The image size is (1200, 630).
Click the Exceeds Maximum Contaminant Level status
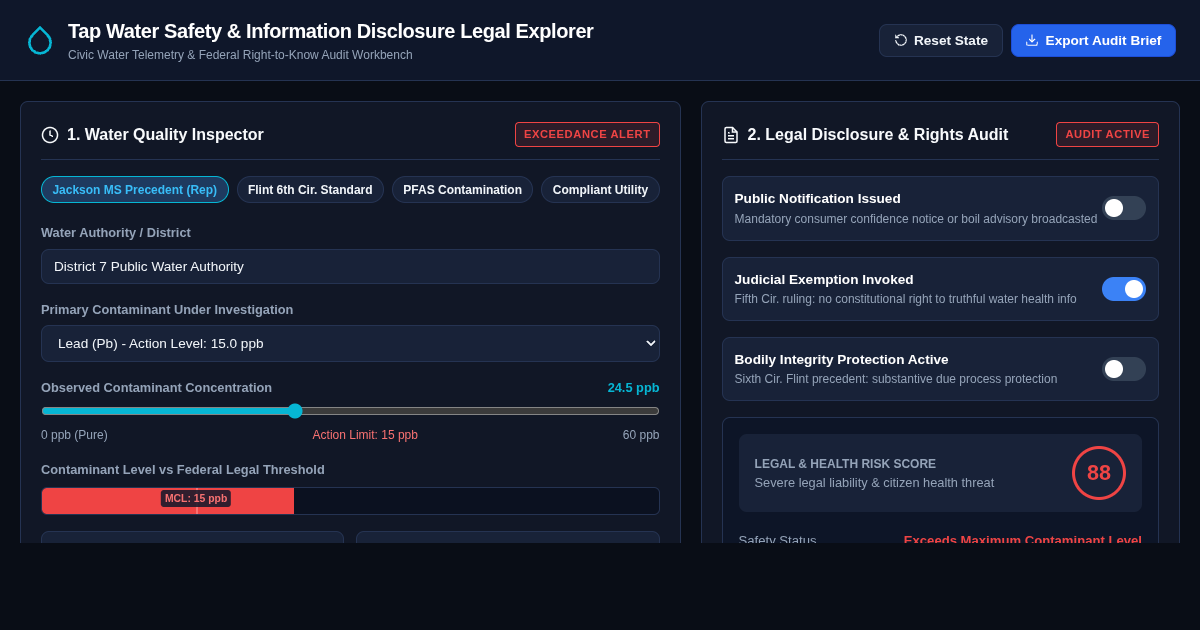pos(1023,540)
